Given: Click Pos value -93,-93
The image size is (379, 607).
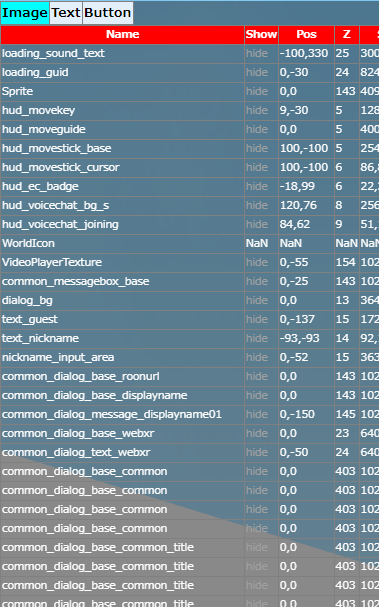Looking at the screenshot, I should [300, 338].
